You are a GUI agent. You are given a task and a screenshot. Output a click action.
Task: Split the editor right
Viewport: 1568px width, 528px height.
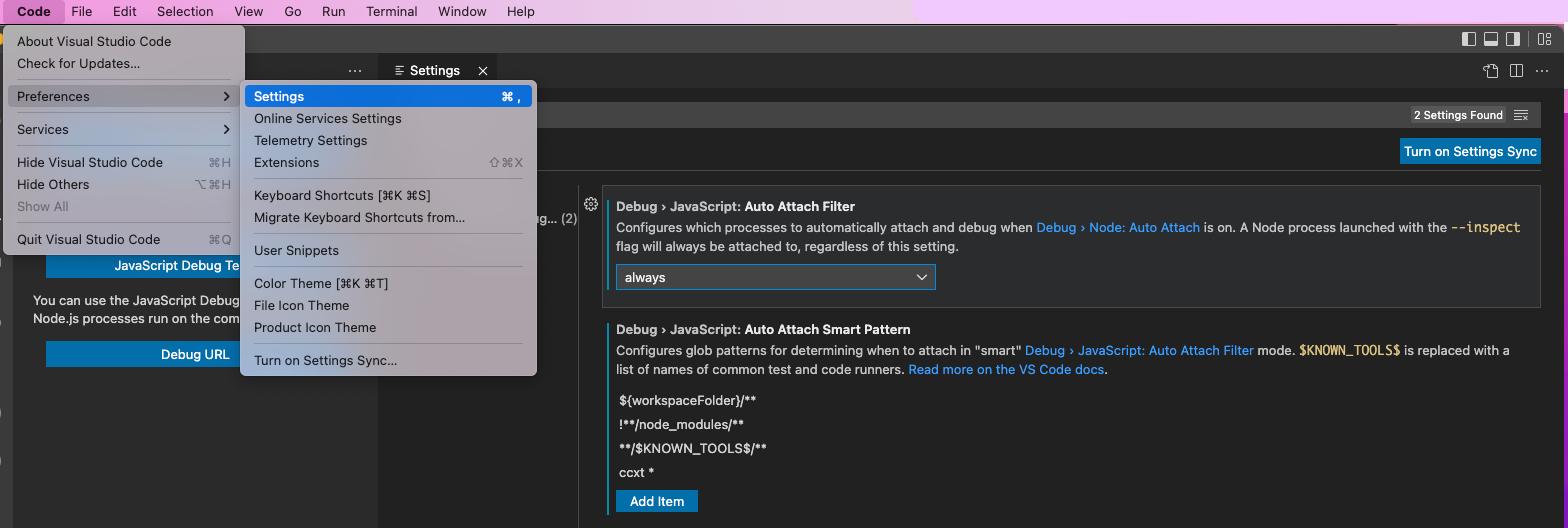coord(1516,70)
